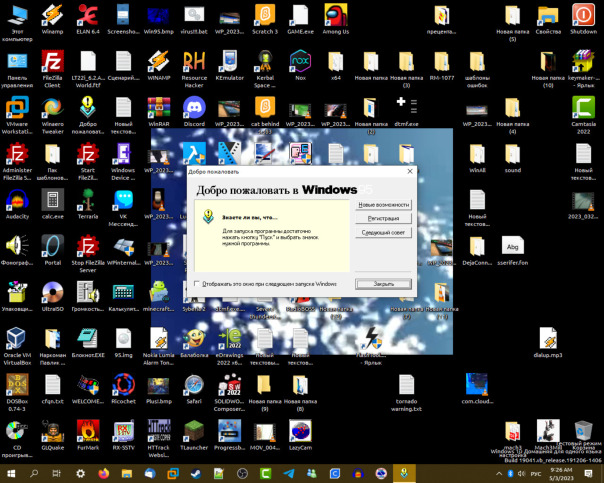Close the welcome dialog with X
The width and height of the screenshot is (604, 483).
coord(410,171)
